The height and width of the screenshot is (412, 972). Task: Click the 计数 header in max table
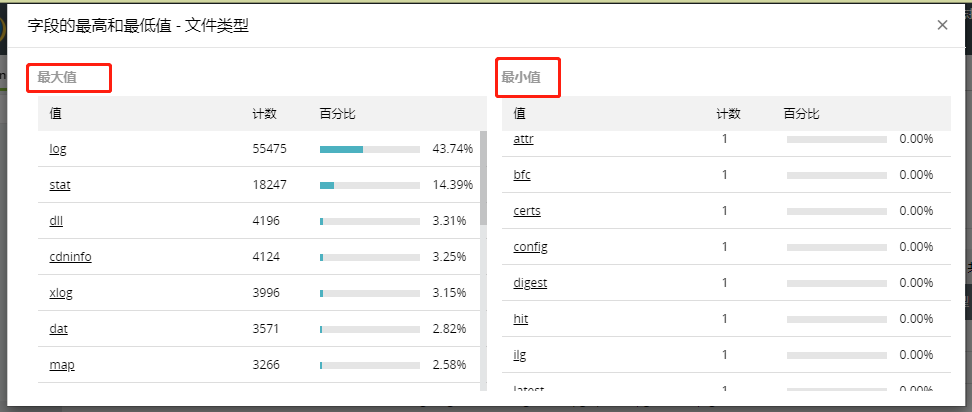pos(264,114)
